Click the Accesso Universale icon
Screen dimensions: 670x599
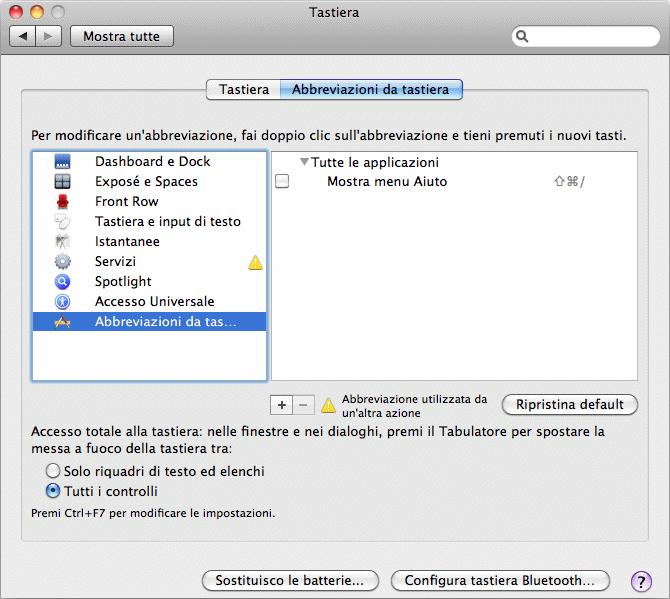click(62, 302)
